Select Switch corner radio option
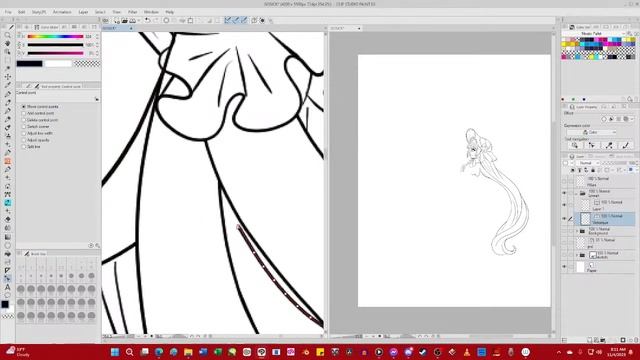This screenshot has height=360, width=640. (x=24, y=127)
